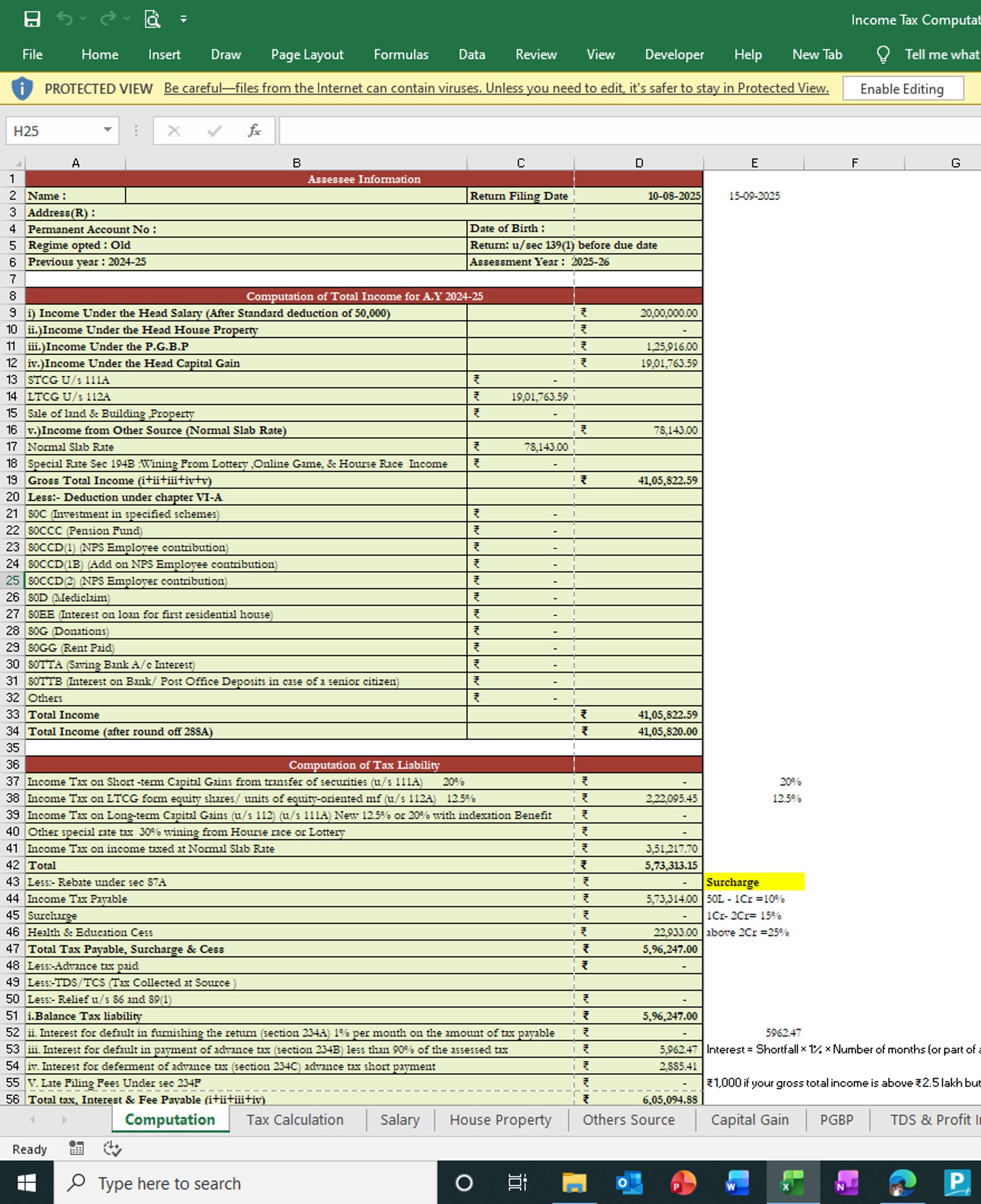Click the Print Preview icon
This screenshot has height=1204, width=981.
(x=152, y=19)
